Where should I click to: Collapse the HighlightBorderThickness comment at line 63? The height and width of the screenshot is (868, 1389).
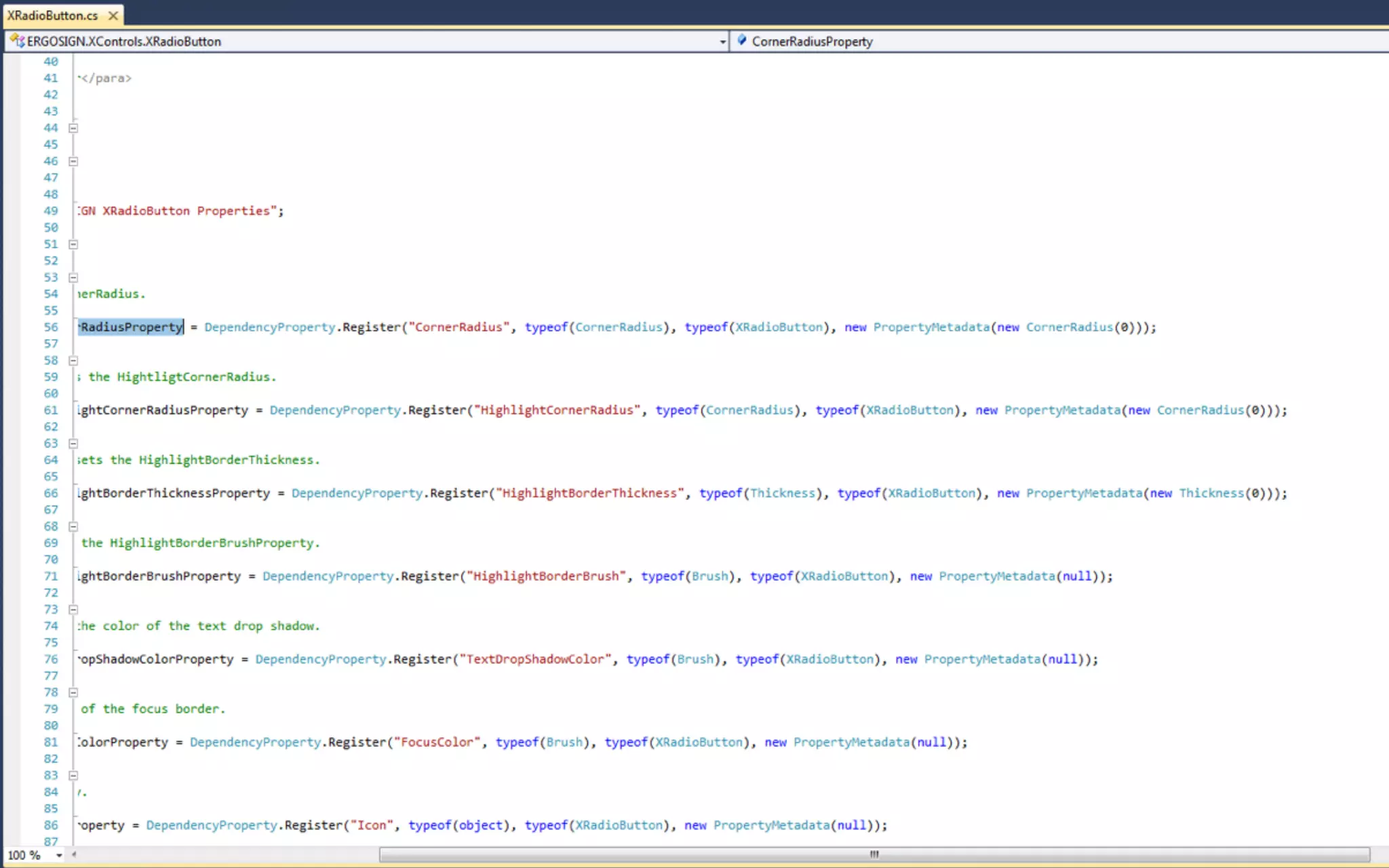click(x=73, y=443)
